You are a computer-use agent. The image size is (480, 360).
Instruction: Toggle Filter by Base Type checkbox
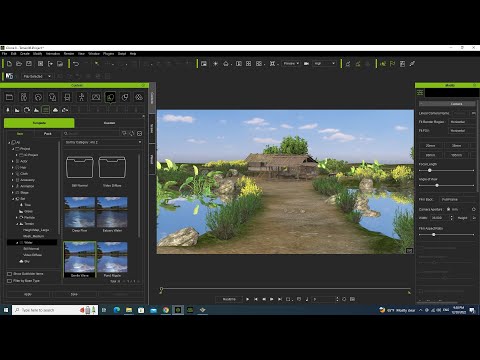10,281
